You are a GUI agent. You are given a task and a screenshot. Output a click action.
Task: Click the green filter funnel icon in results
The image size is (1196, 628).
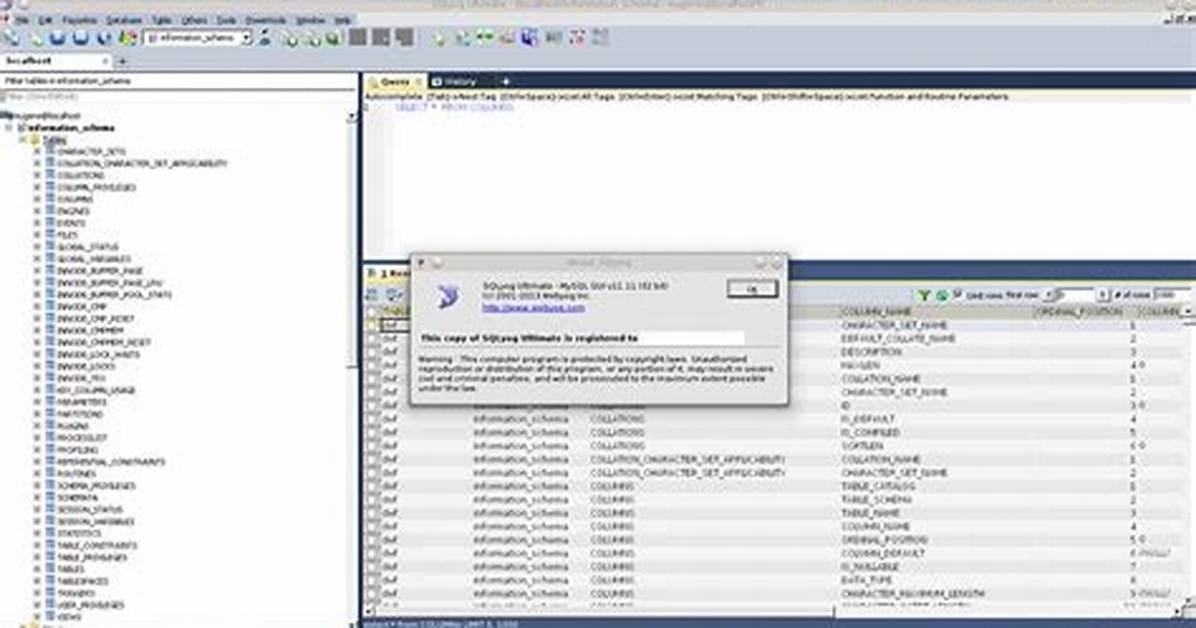tap(924, 295)
